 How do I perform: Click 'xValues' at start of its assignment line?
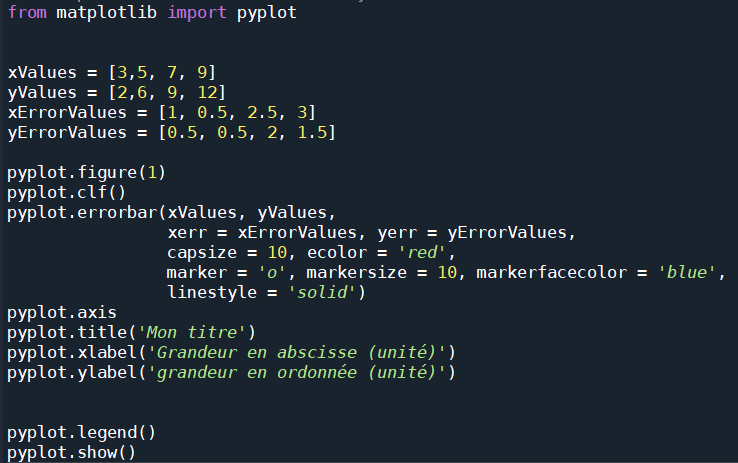pyautogui.click(x=42, y=72)
